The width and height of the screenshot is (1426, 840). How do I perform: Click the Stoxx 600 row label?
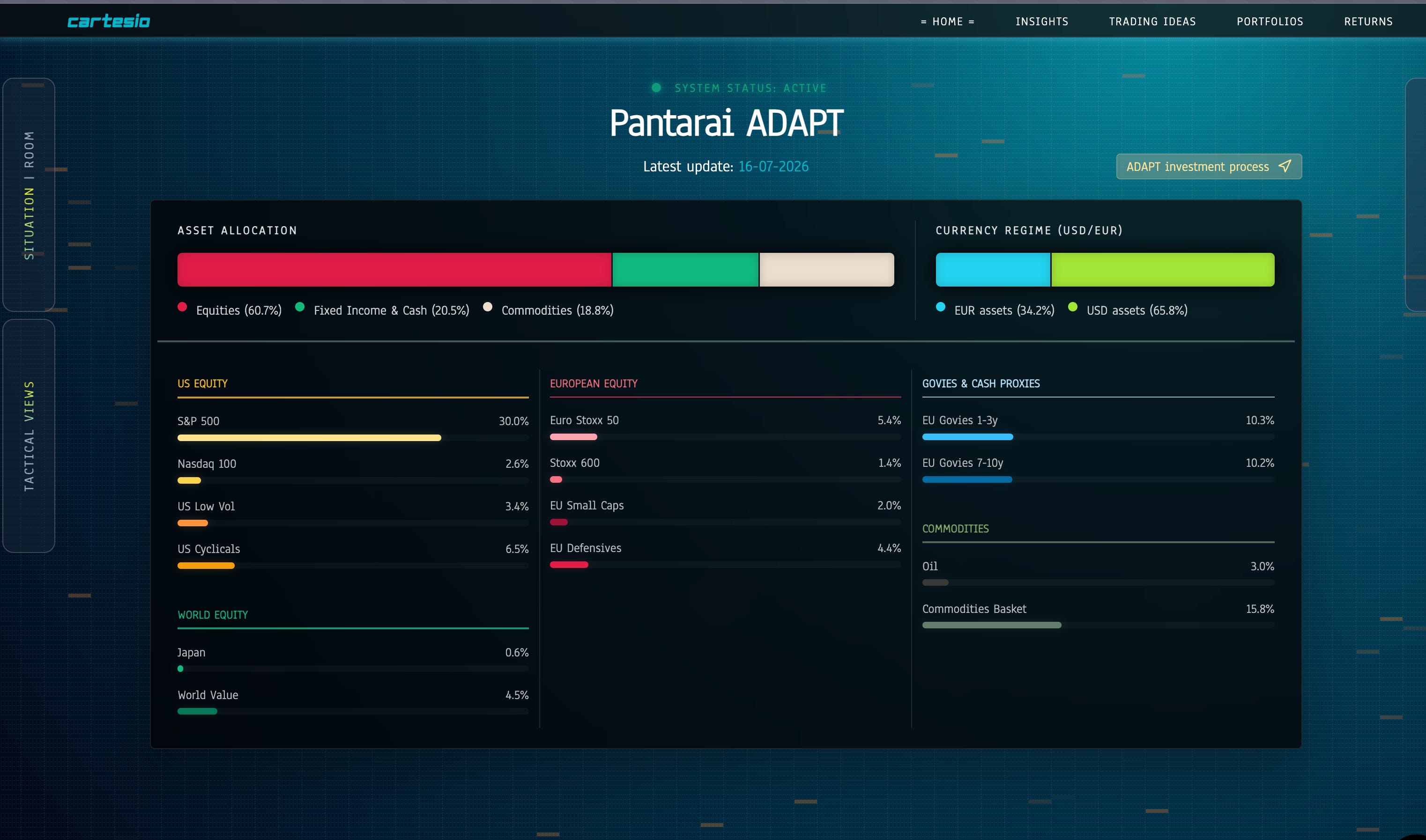click(x=574, y=463)
